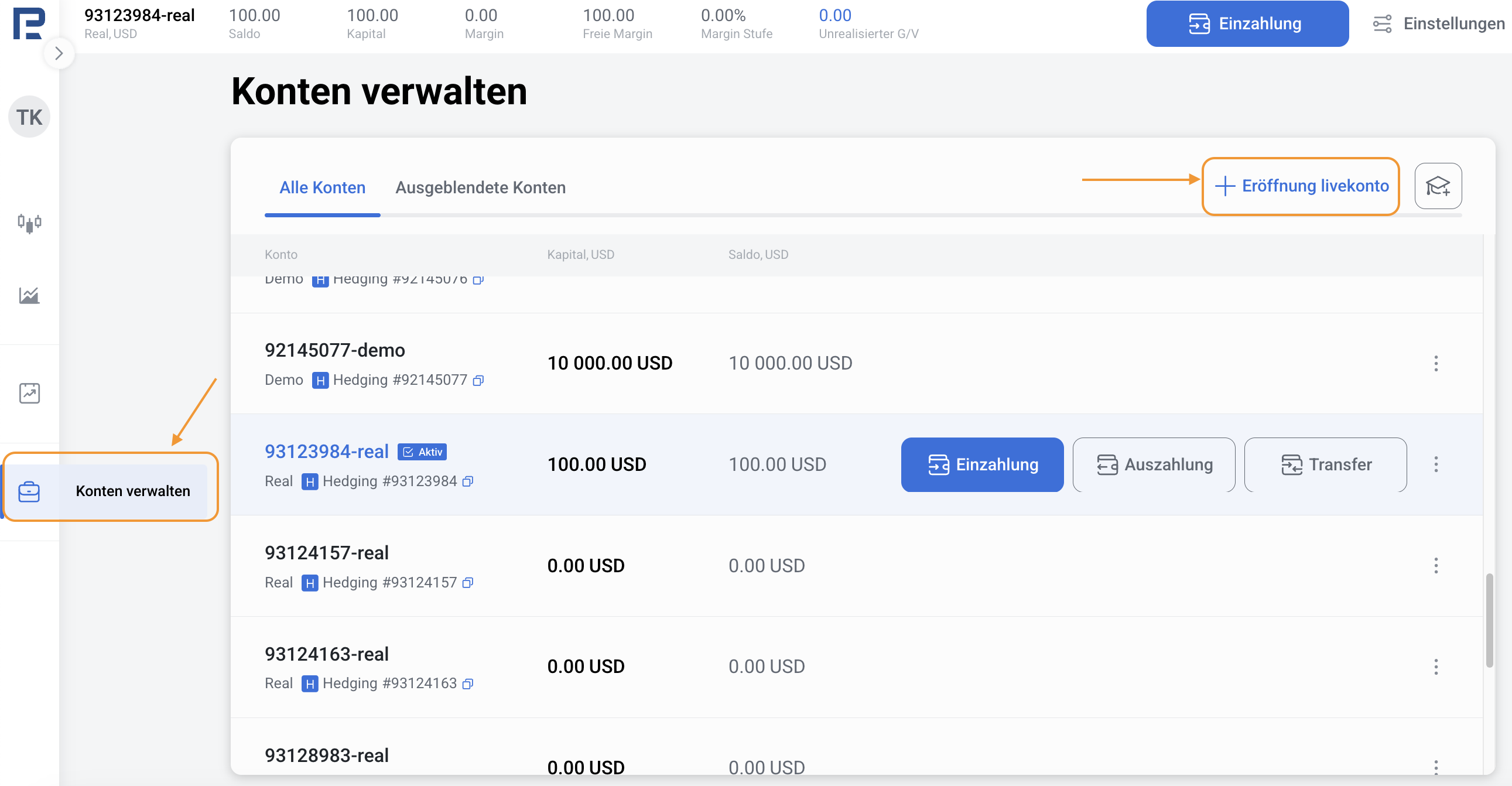Open candlestick trading chart icon in sidebar
Screen dimensions: 1512x786
click(29, 223)
